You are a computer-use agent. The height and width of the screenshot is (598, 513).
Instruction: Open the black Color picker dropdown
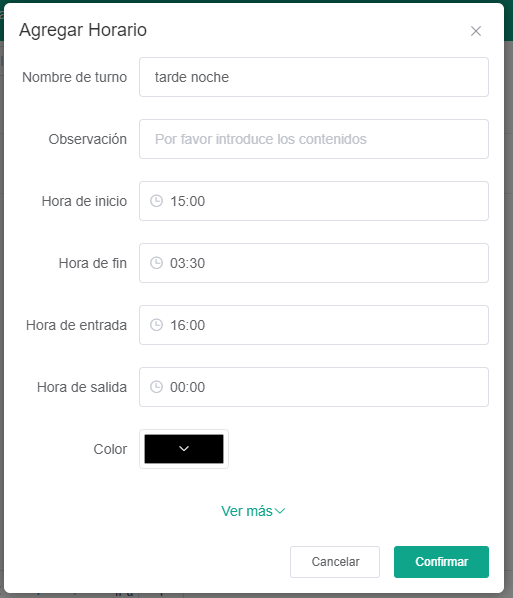184,449
